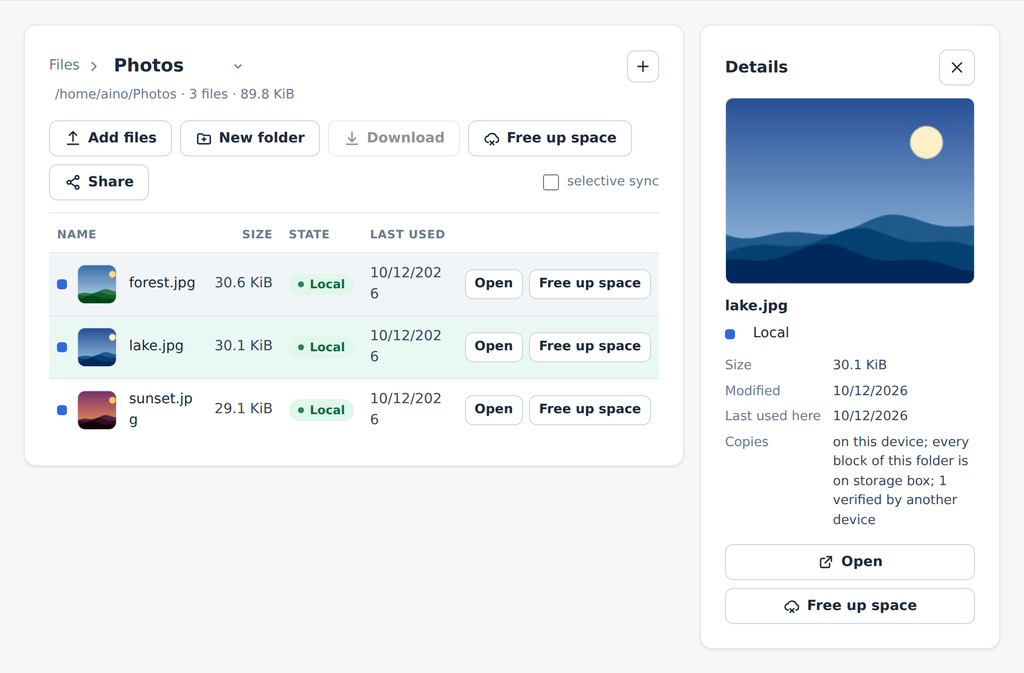1024x673 pixels.
Task: Click the Open button in Details panel
Action: [x=850, y=562]
